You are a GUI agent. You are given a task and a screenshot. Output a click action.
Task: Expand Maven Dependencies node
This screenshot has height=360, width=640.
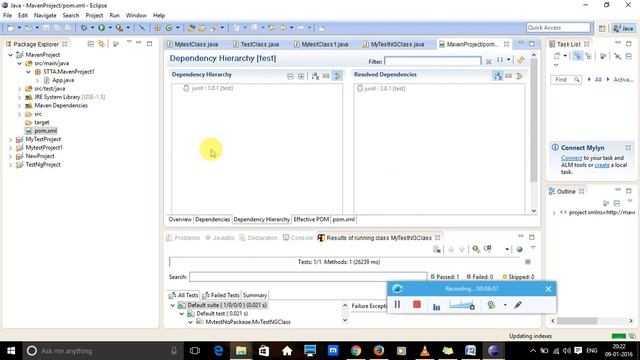19,106
